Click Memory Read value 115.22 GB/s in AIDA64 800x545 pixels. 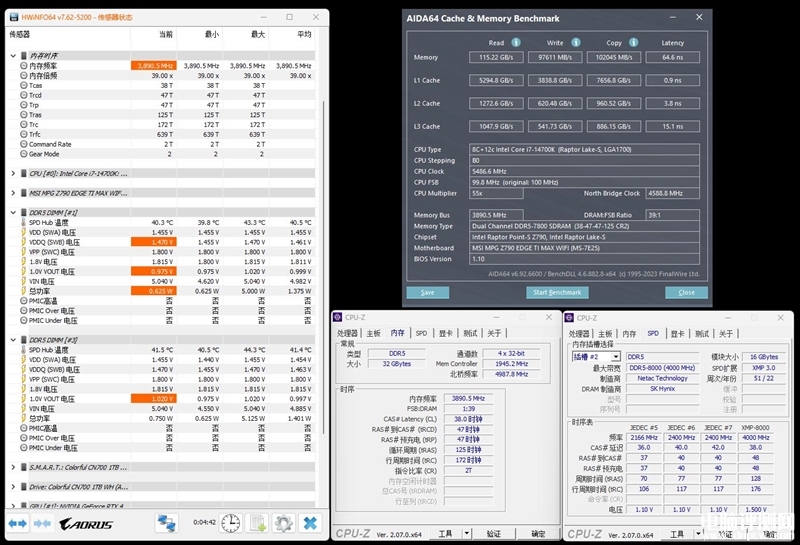pyautogui.click(x=496, y=57)
